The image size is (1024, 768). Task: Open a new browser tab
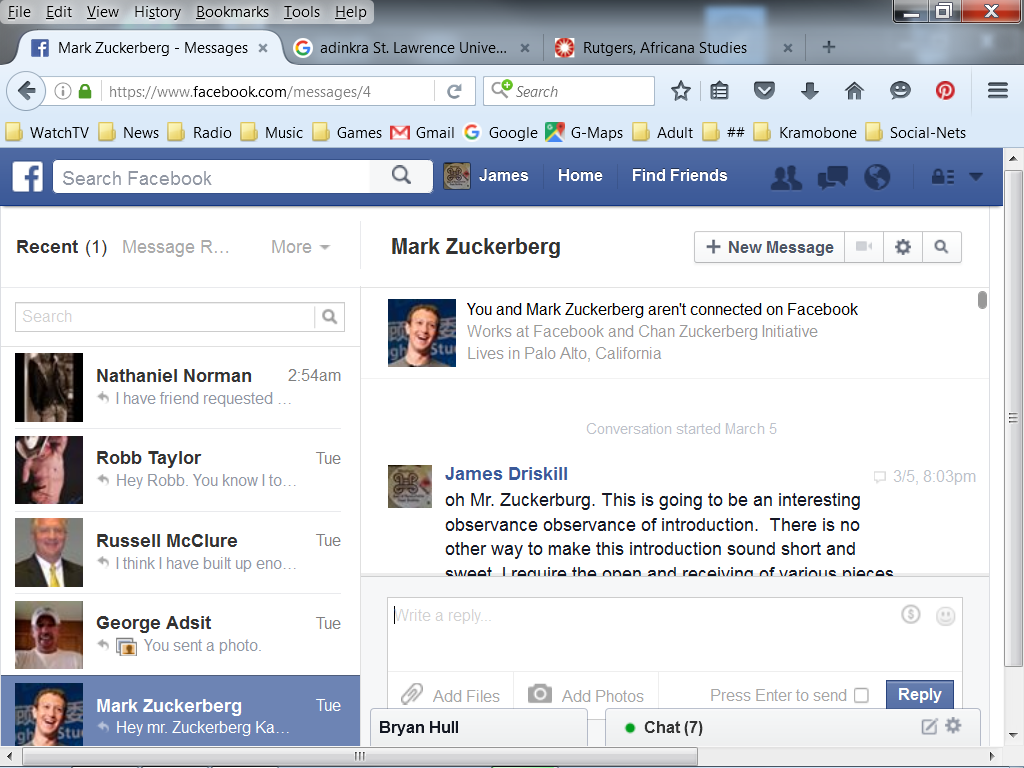point(828,47)
